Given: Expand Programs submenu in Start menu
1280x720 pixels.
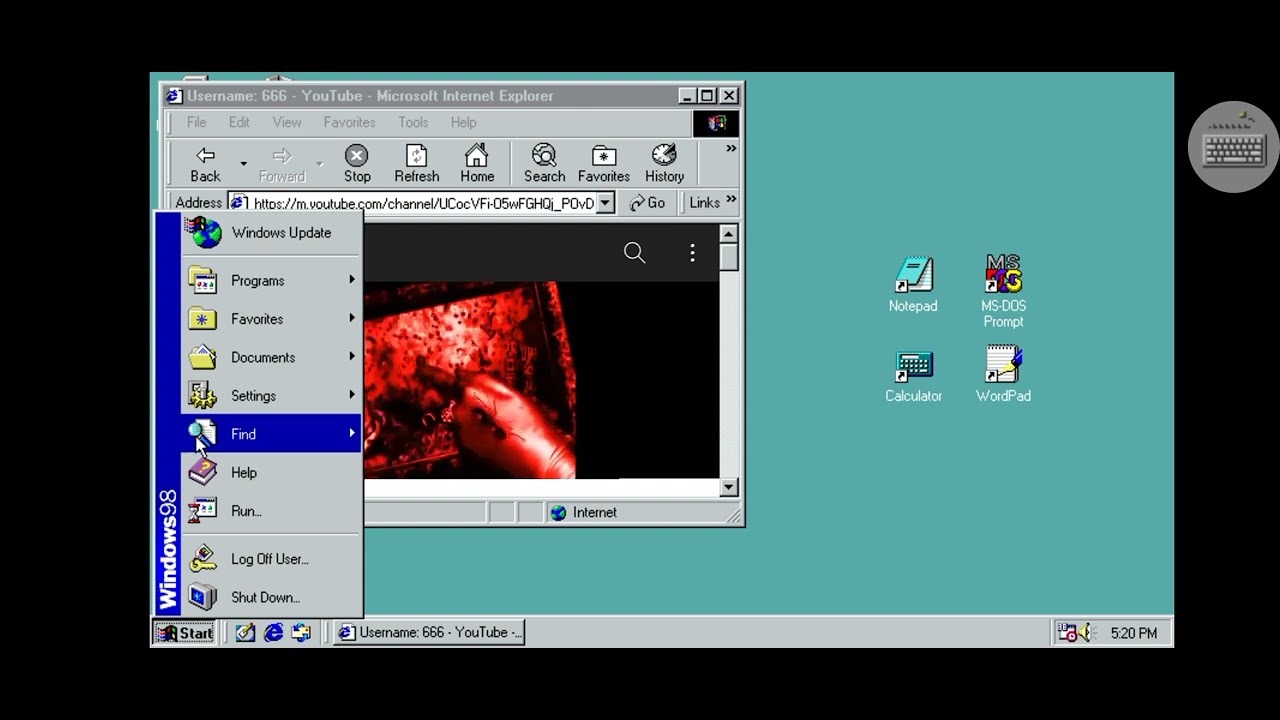Looking at the screenshot, I should tap(271, 280).
